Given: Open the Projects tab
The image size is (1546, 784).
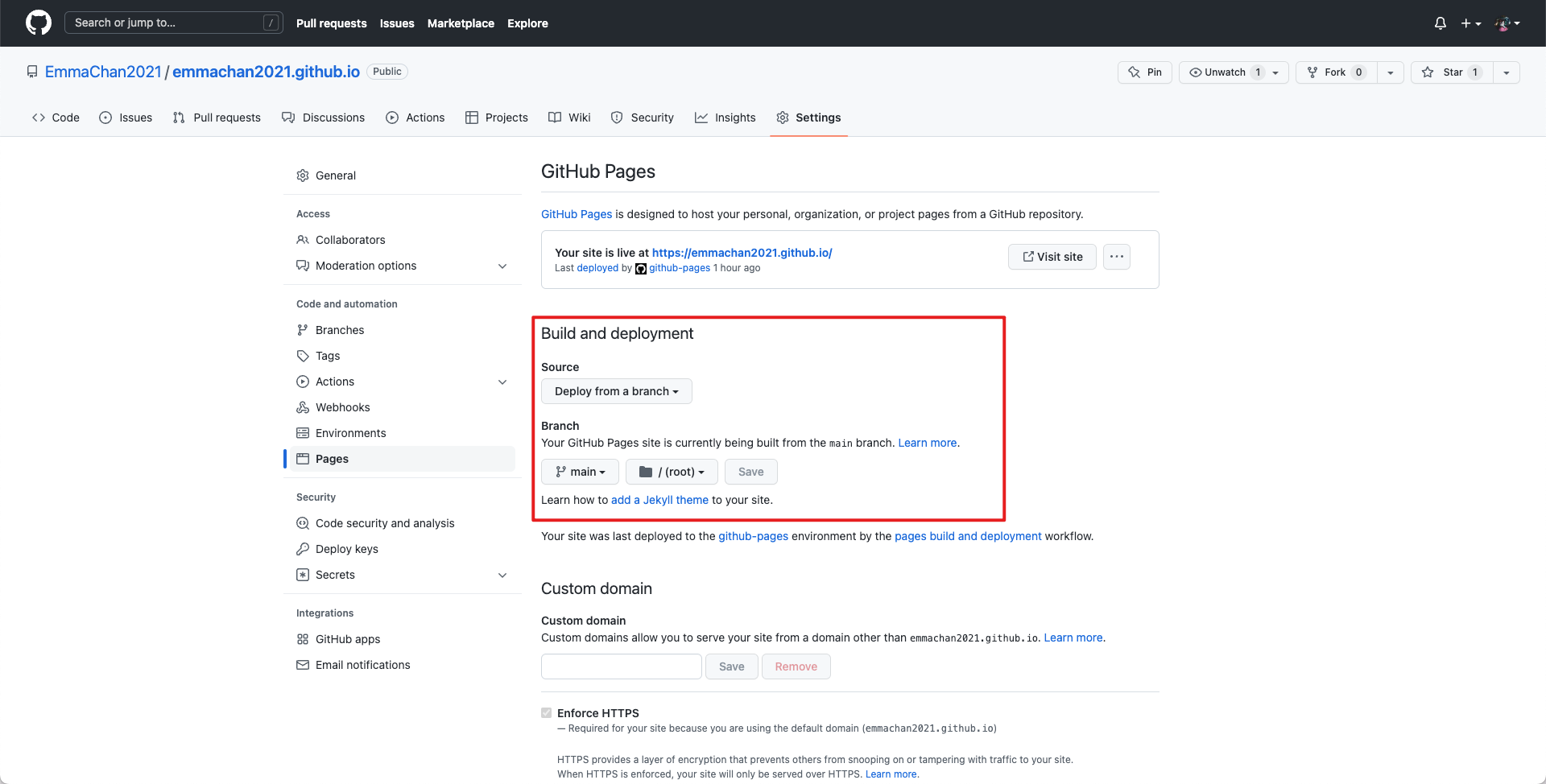Looking at the screenshot, I should coord(497,118).
